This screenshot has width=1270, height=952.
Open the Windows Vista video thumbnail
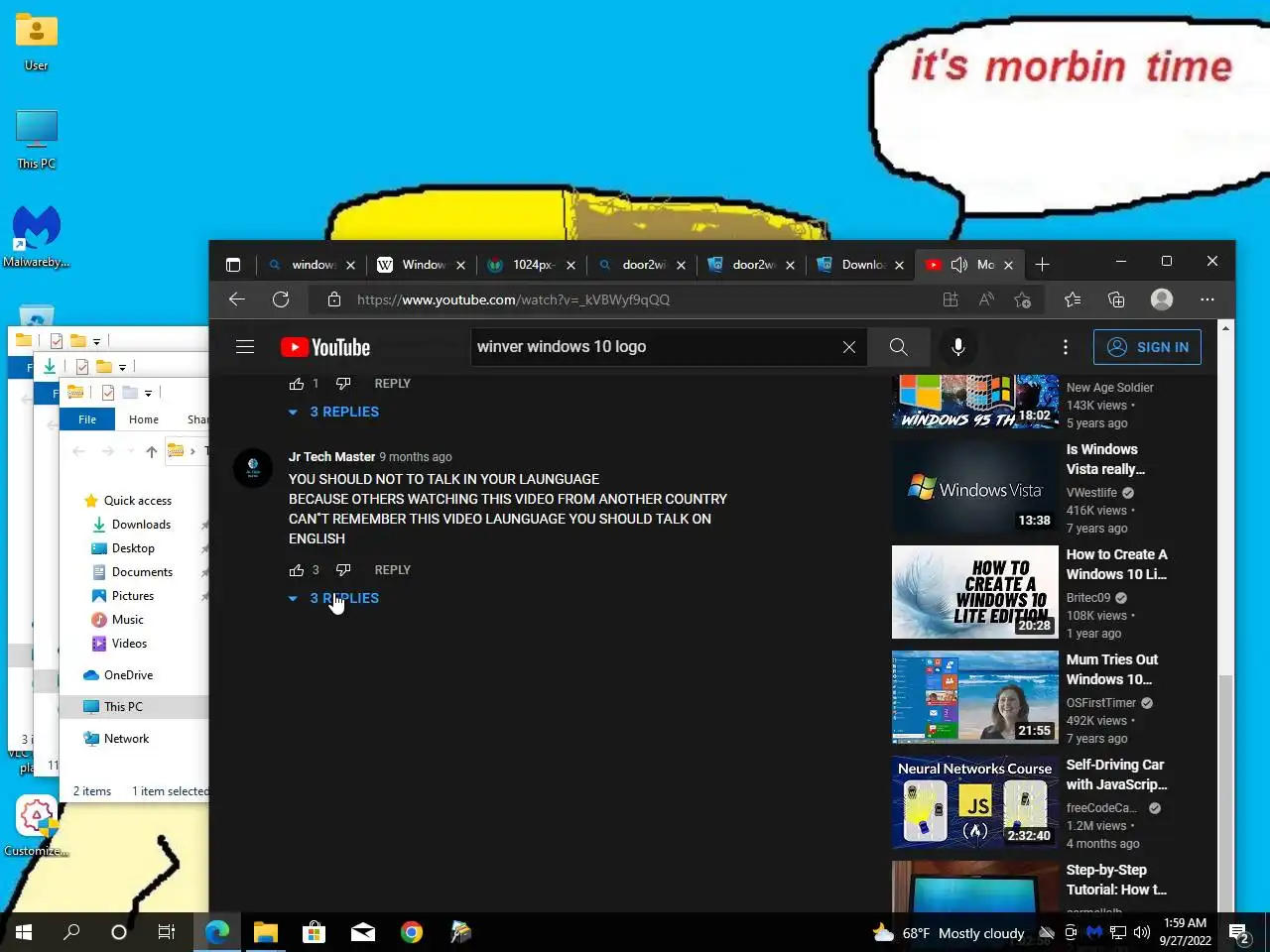pyautogui.click(x=975, y=487)
